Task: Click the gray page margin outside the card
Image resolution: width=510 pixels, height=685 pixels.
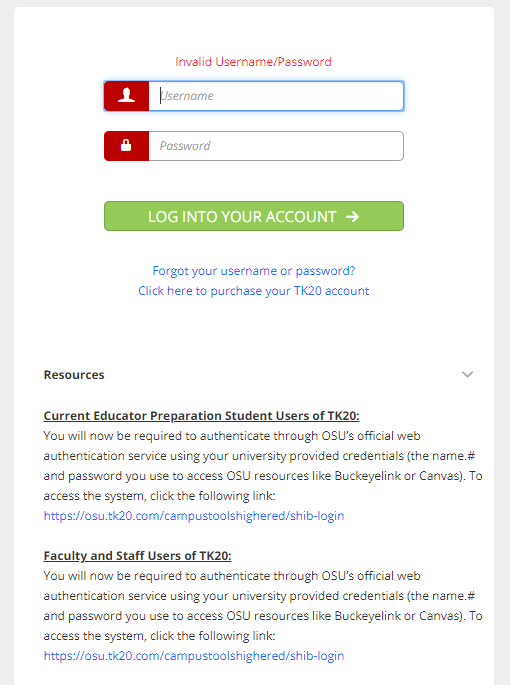Action: 6,342
